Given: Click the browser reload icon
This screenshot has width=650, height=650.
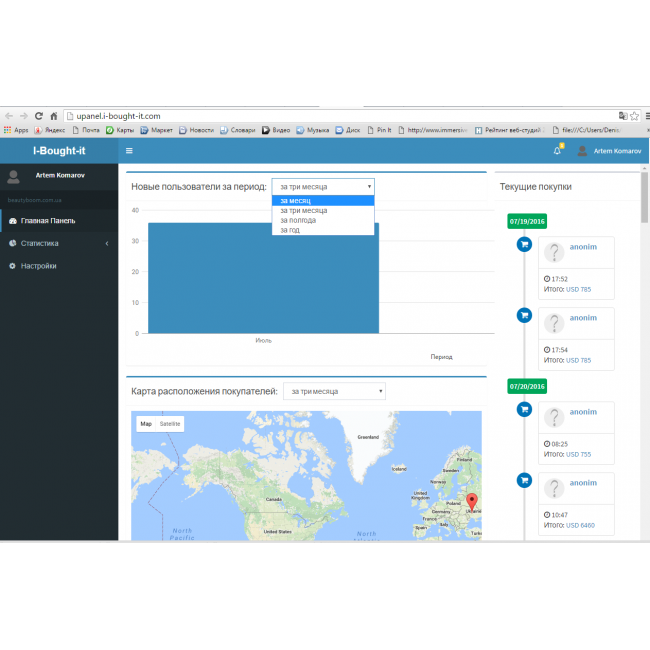Looking at the screenshot, I should click(x=39, y=116).
